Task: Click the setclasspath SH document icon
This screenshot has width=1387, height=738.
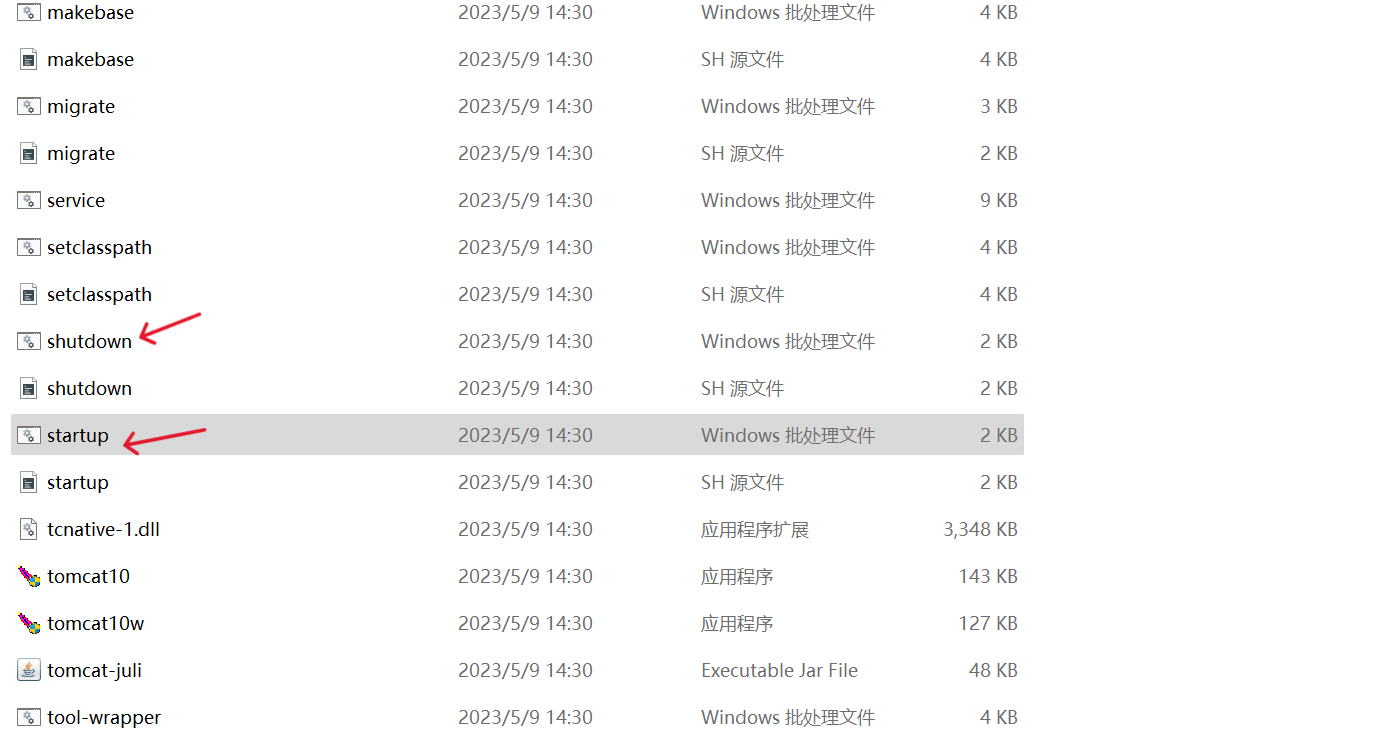Action: tap(29, 295)
